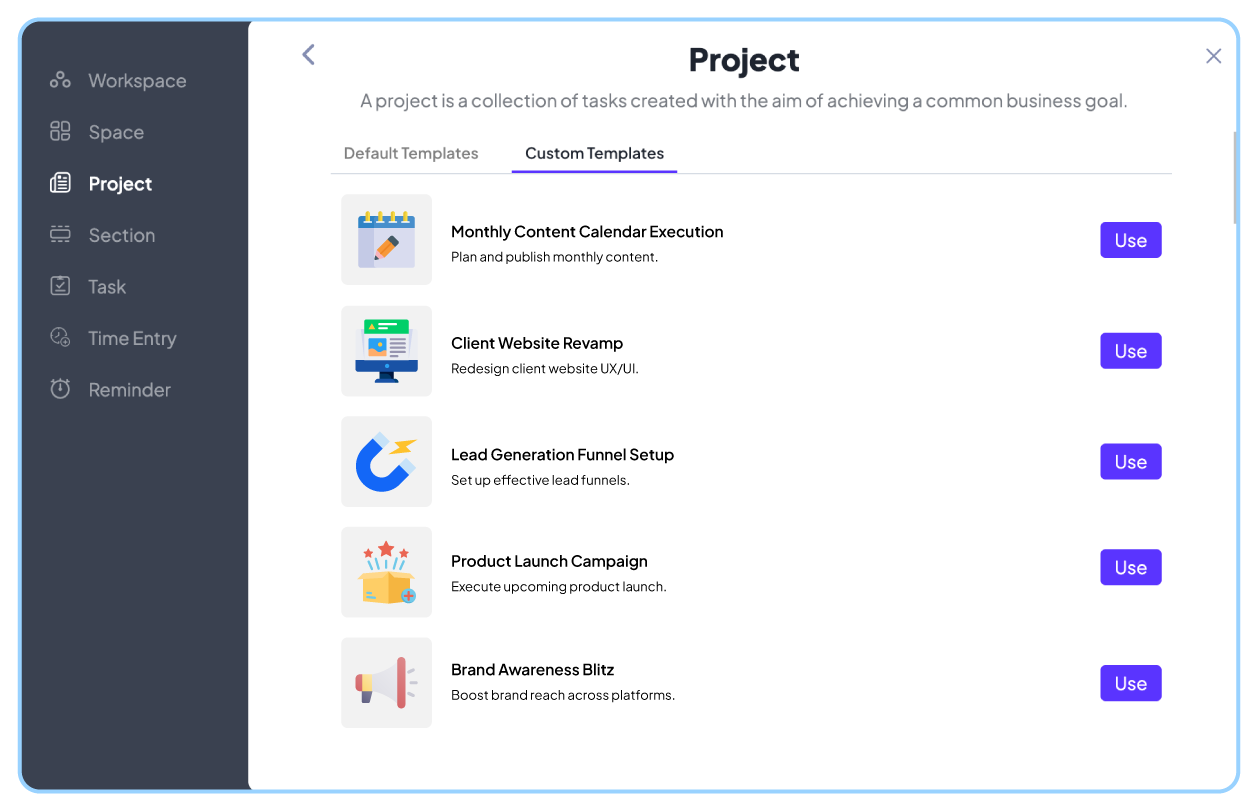1258x811 pixels.
Task: Click 'Set up effective lead funnels.' description
Action: [540, 480]
